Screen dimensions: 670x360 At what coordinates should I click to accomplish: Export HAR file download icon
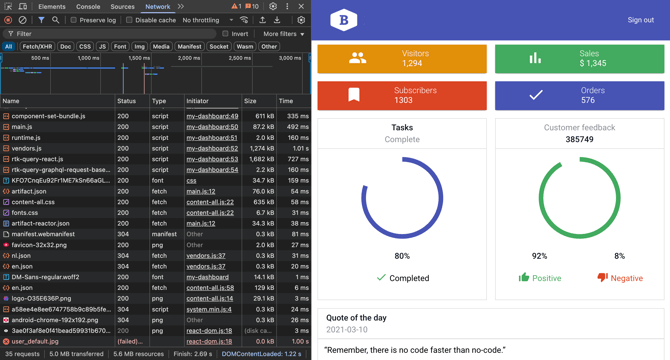point(277,20)
